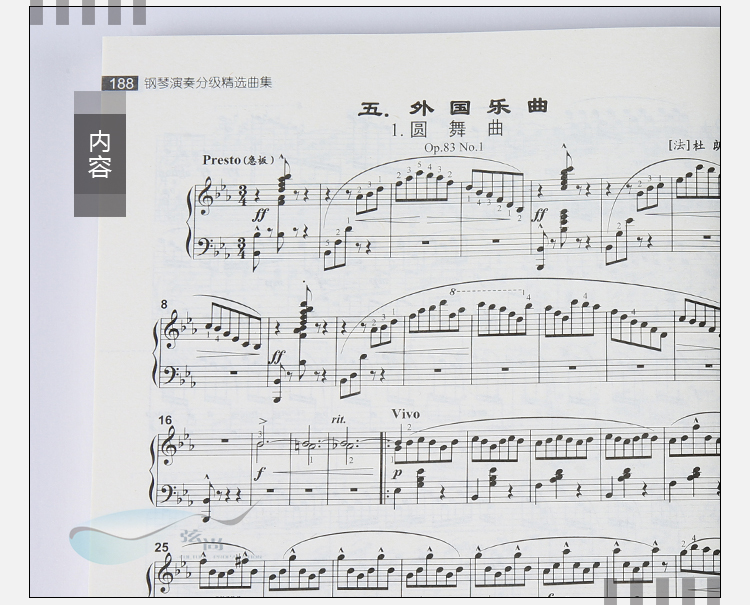Click measure number 8

click(164, 305)
